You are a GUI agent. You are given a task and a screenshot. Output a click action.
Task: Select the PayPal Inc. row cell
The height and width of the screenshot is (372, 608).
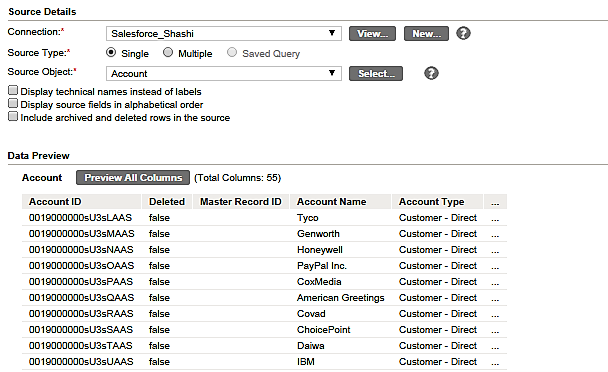[x=321, y=266]
